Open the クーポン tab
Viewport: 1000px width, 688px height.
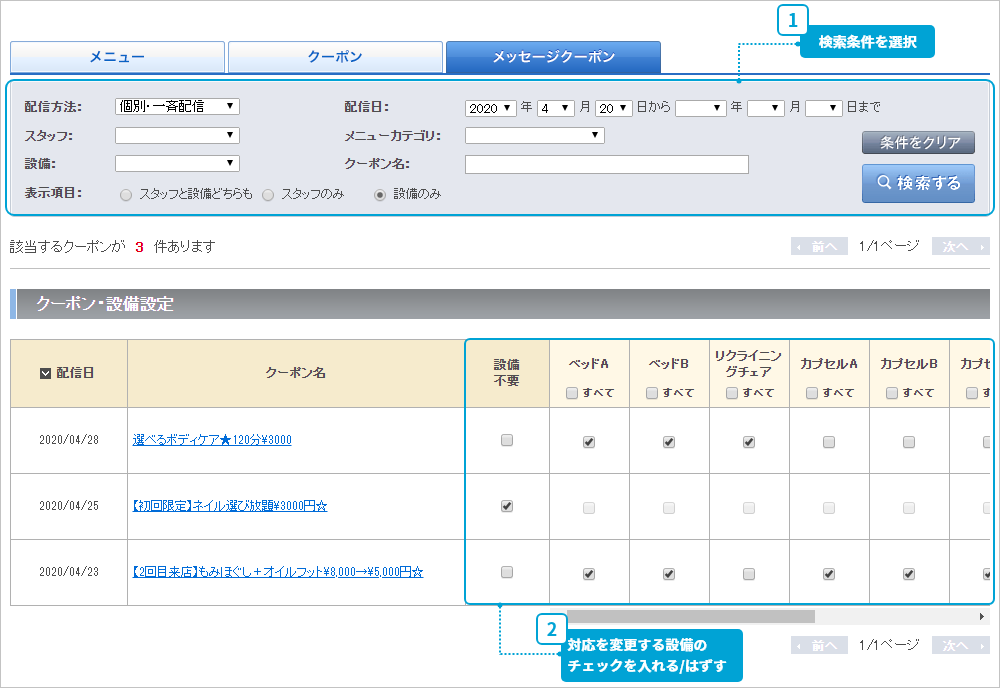pyautogui.click(x=335, y=57)
